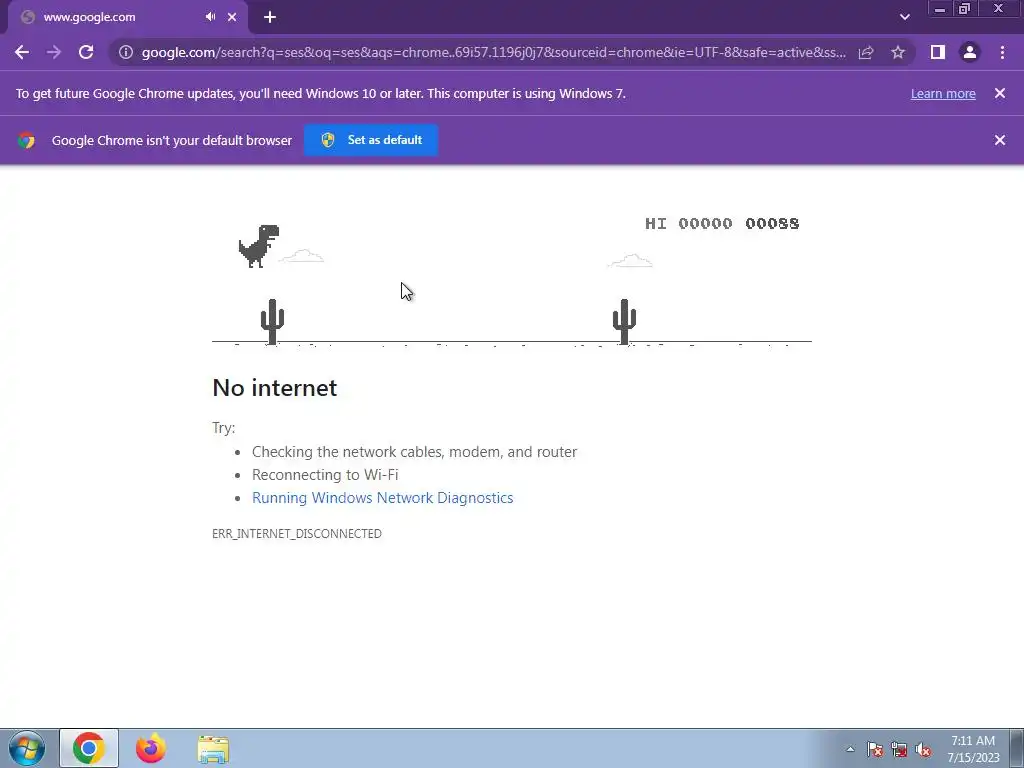This screenshot has width=1024, height=768.
Task: Click Chrome icon in taskbar
Action: tap(89, 748)
